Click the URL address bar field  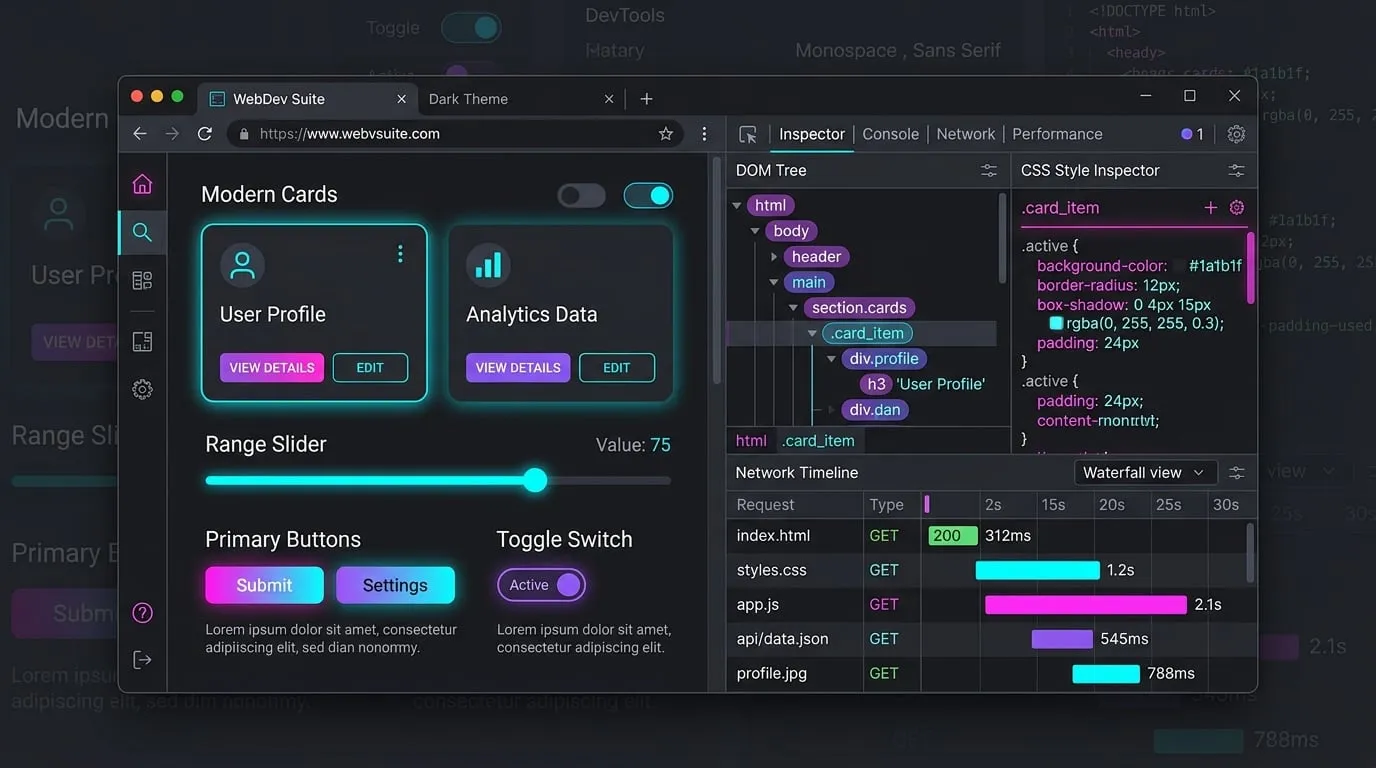coord(455,134)
